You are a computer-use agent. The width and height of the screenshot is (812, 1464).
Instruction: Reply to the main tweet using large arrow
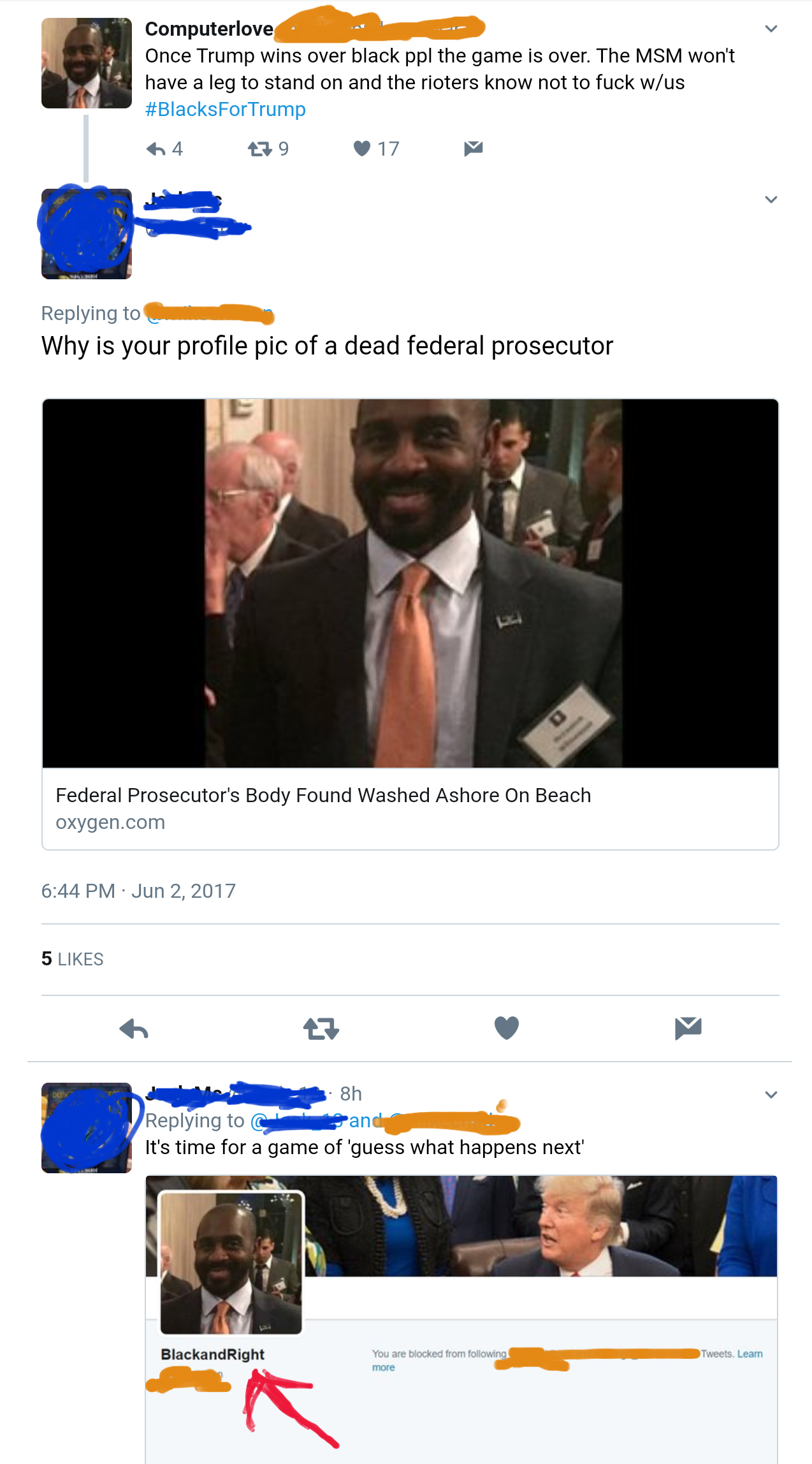point(134,1028)
